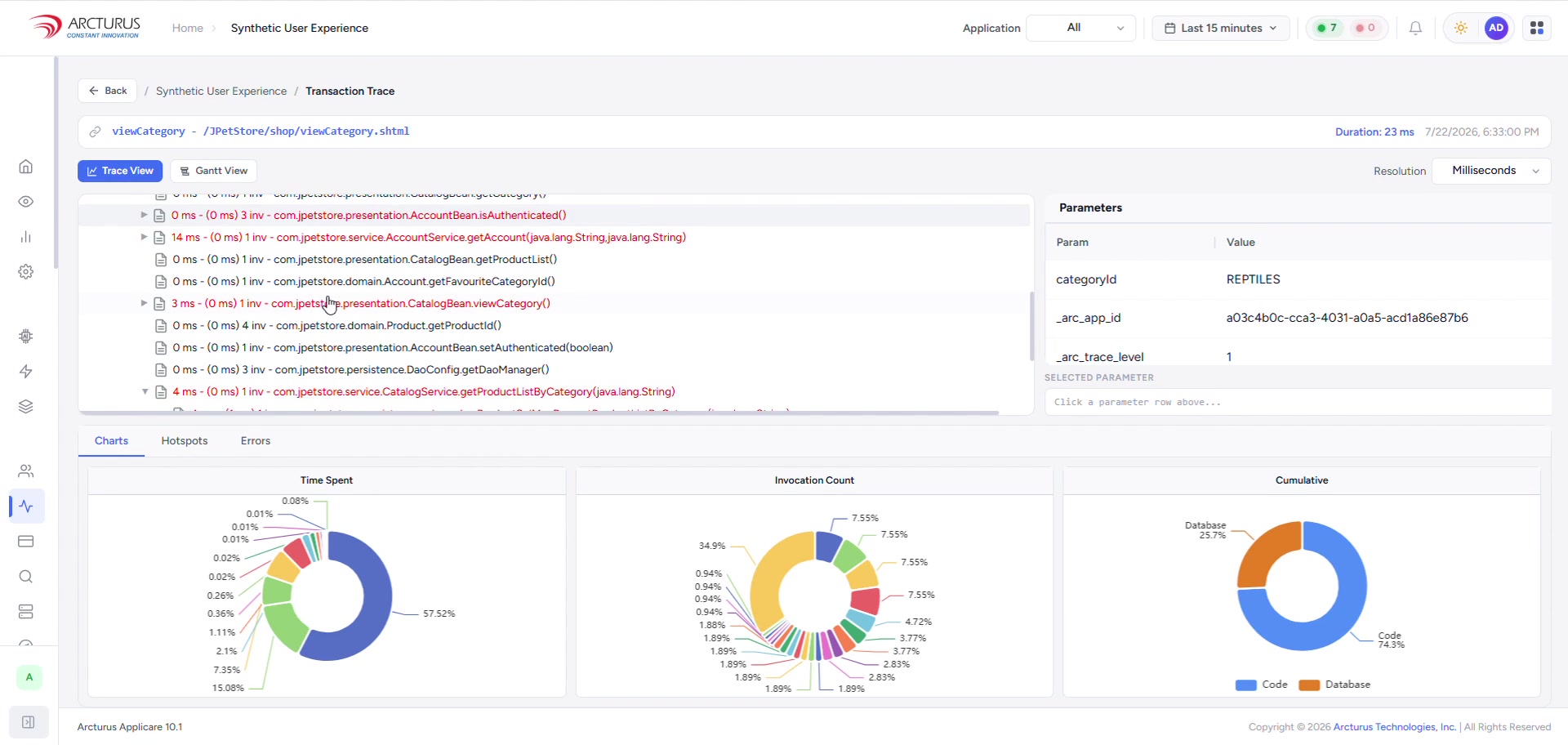Viewport: 1568px width, 745px height.
Task: Select the Gantt View button
Action: [x=213, y=171]
